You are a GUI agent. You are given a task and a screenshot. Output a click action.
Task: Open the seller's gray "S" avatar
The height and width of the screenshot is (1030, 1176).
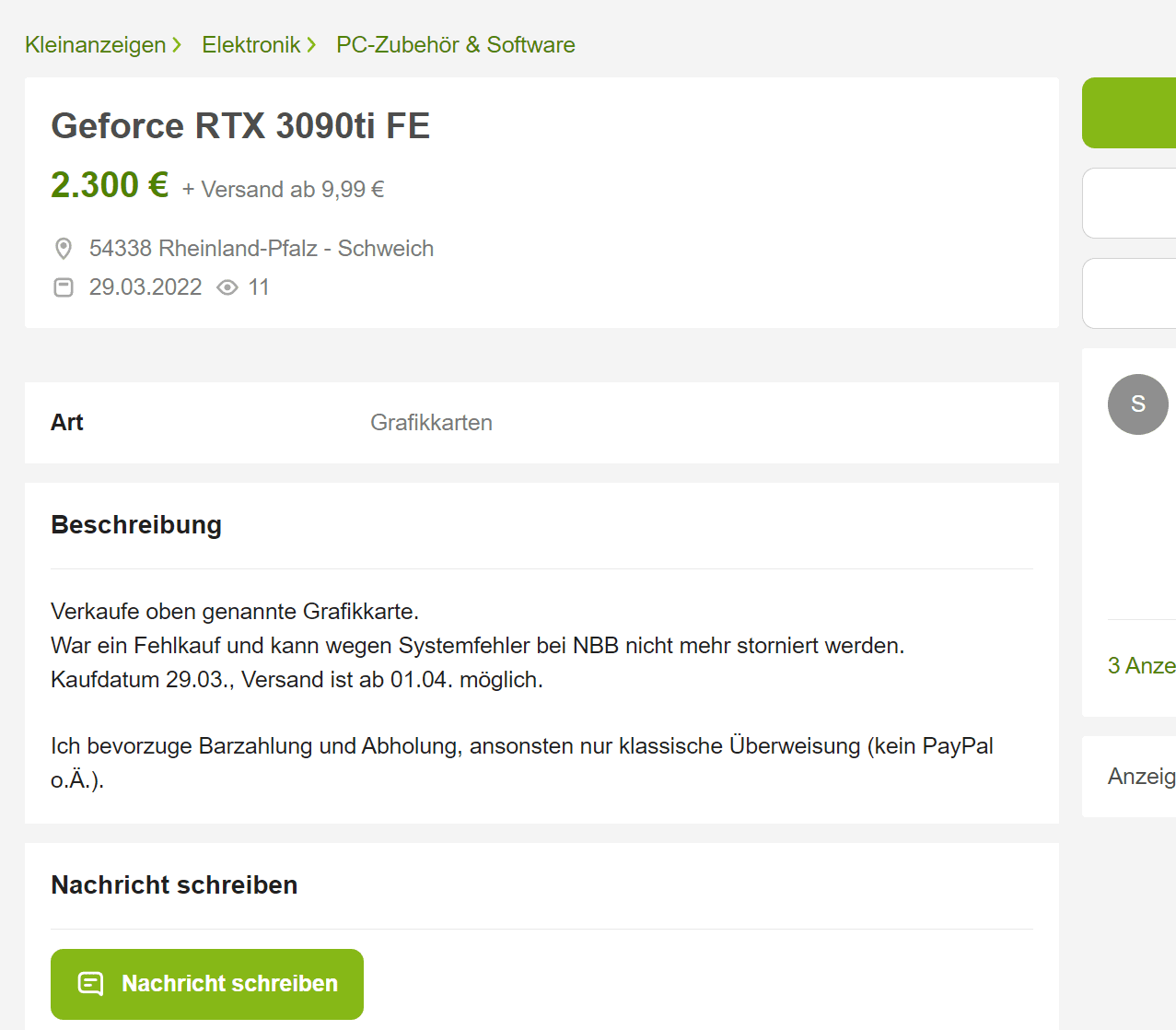click(x=1137, y=404)
